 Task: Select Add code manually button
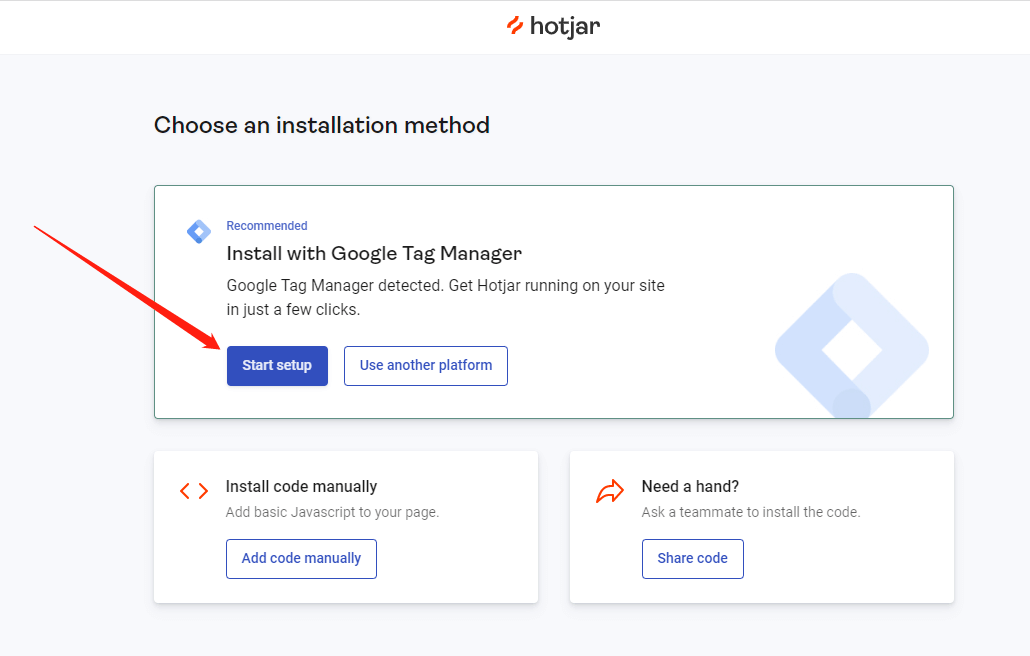coord(302,559)
